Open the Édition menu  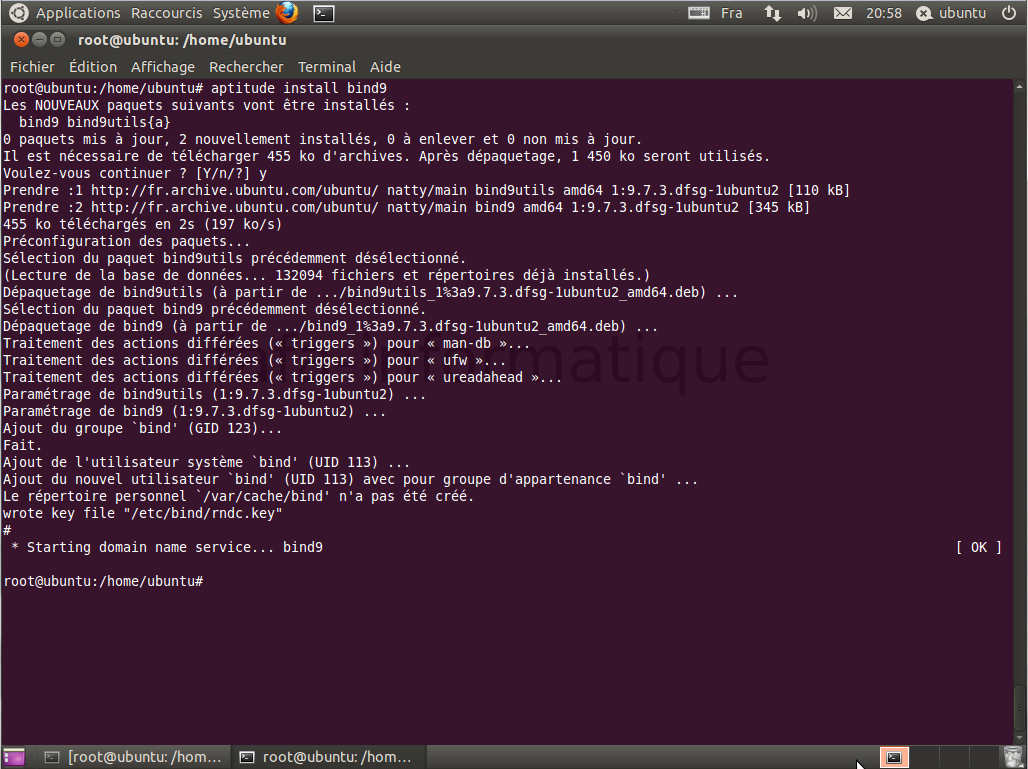(93, 67)
